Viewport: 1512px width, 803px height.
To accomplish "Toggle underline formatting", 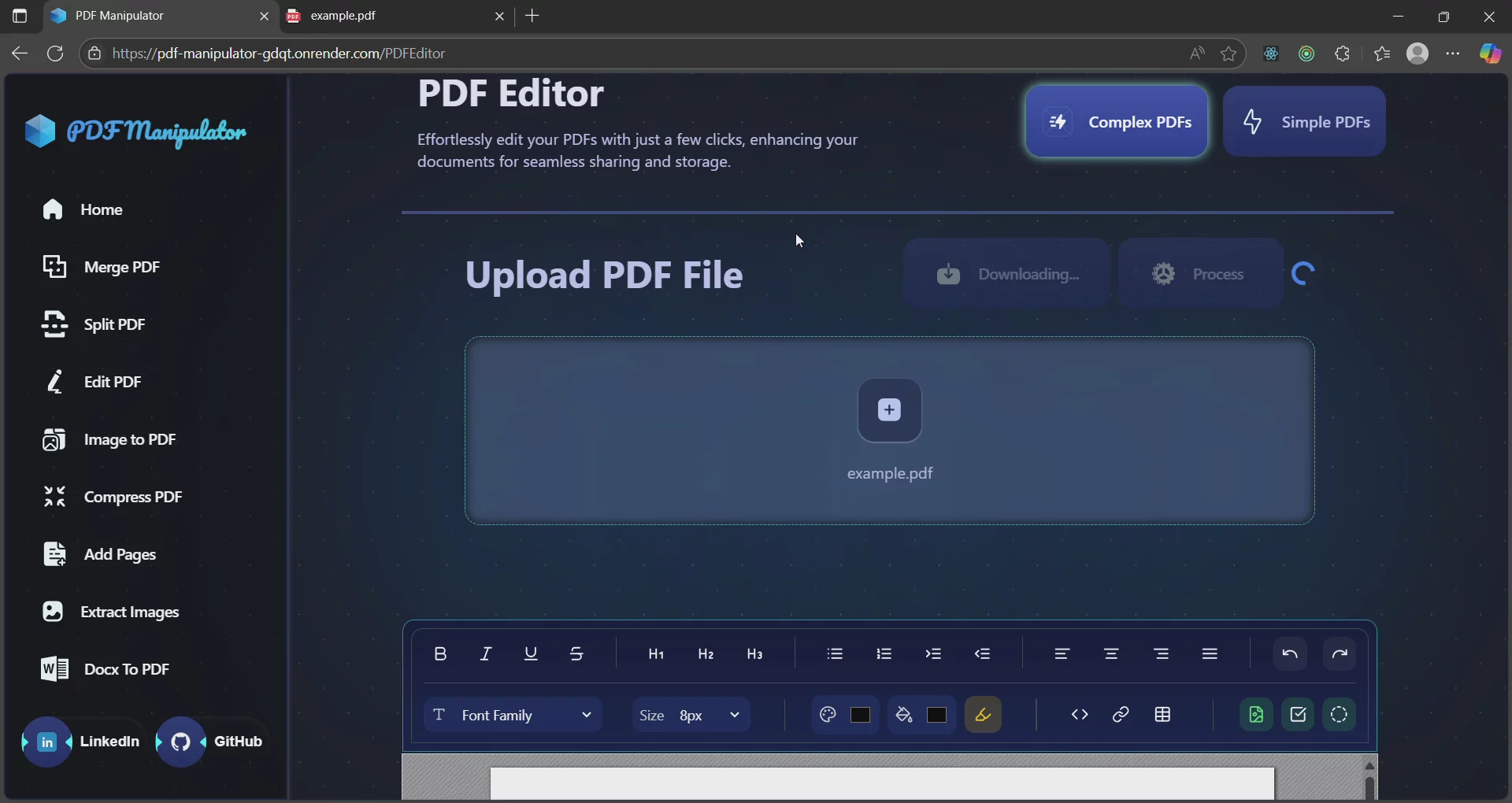I will point(532,653).
